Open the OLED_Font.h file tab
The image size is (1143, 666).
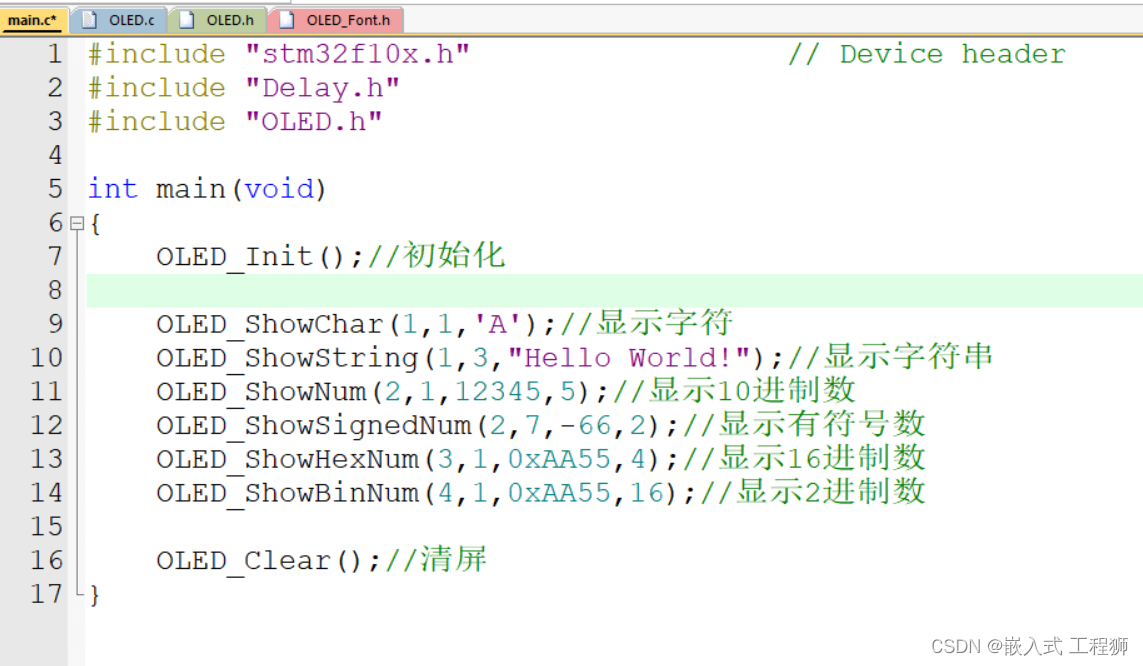335,20
